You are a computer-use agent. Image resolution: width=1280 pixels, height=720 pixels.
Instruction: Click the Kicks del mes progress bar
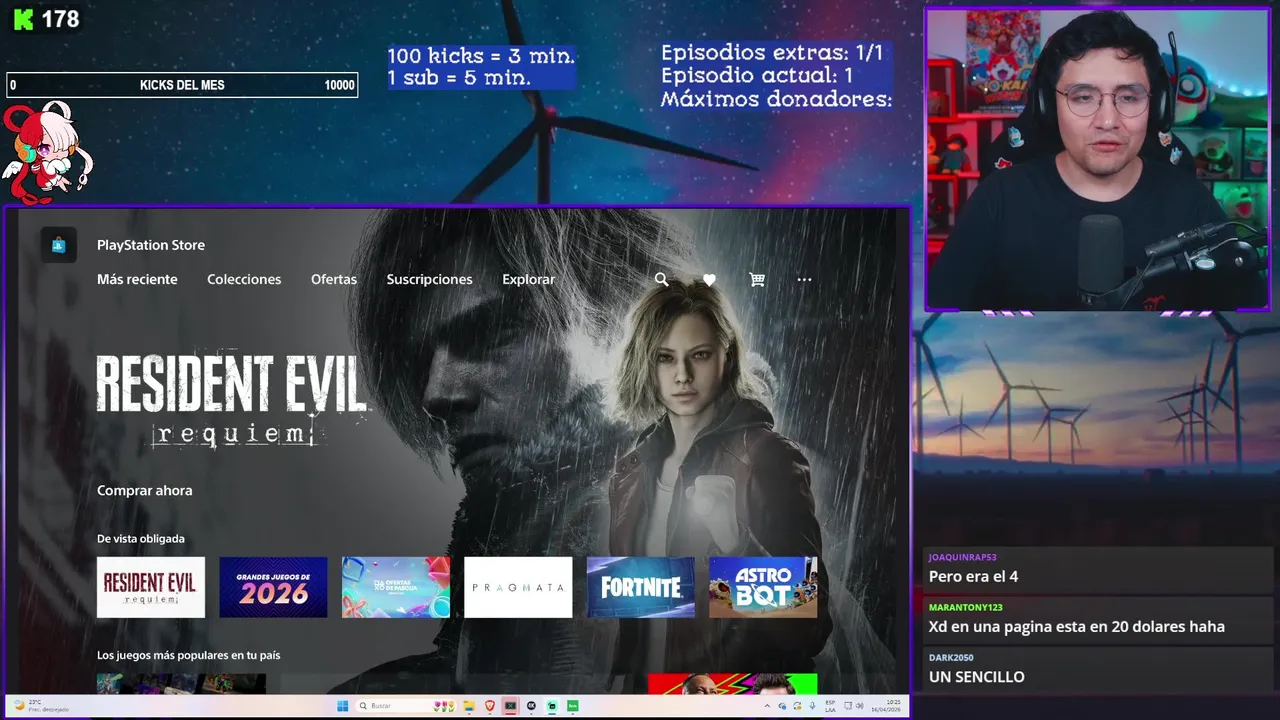[x=182, y=85]
